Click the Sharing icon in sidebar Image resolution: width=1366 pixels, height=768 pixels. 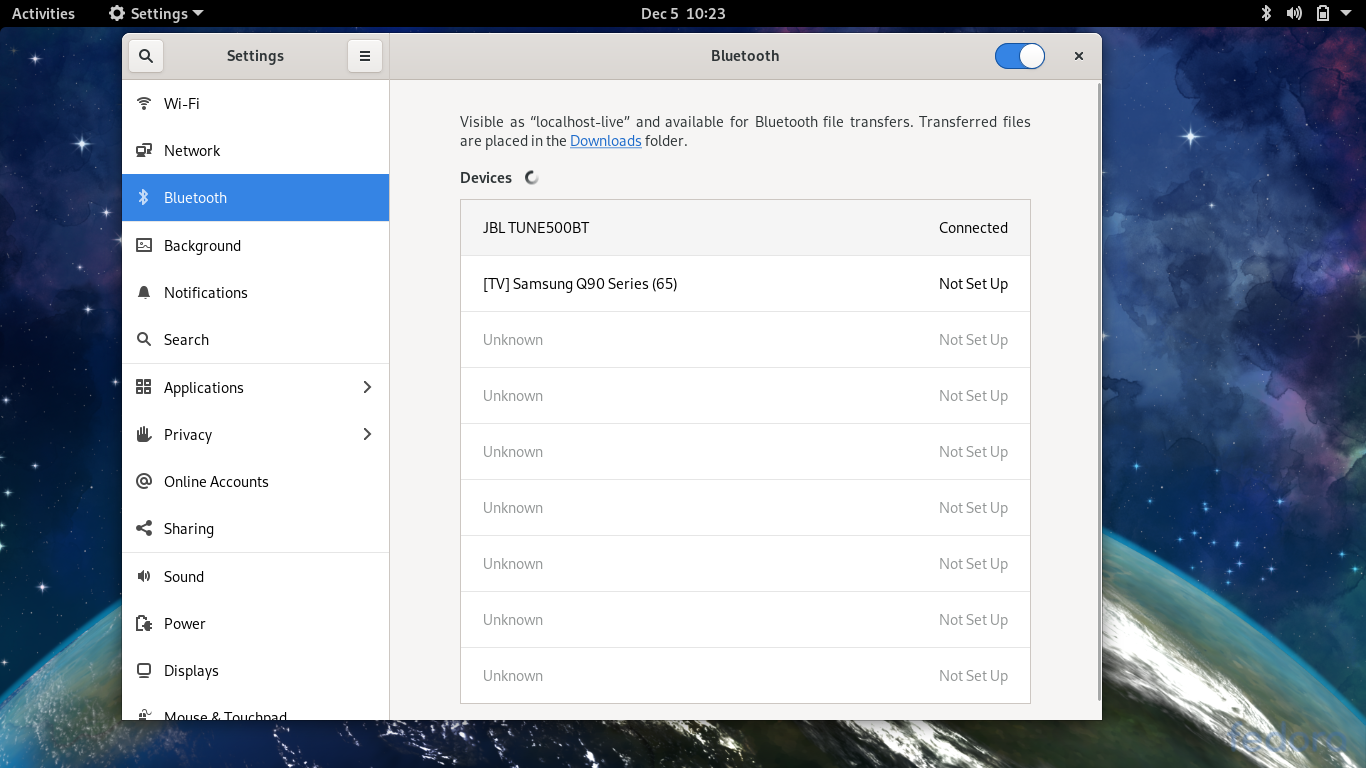pyautogui.click(x=144, y=529)
